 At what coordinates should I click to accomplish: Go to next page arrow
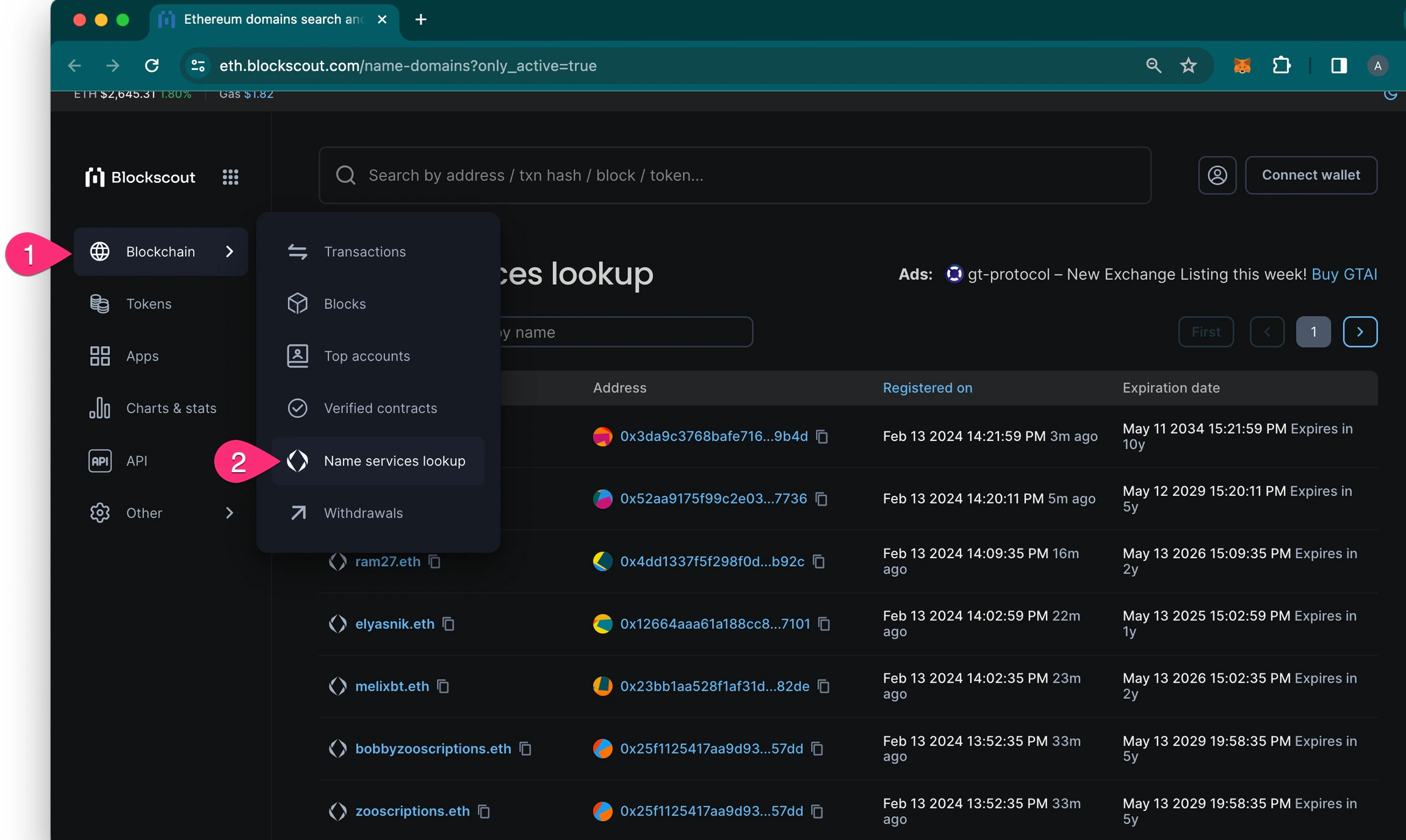point(1360,332)
